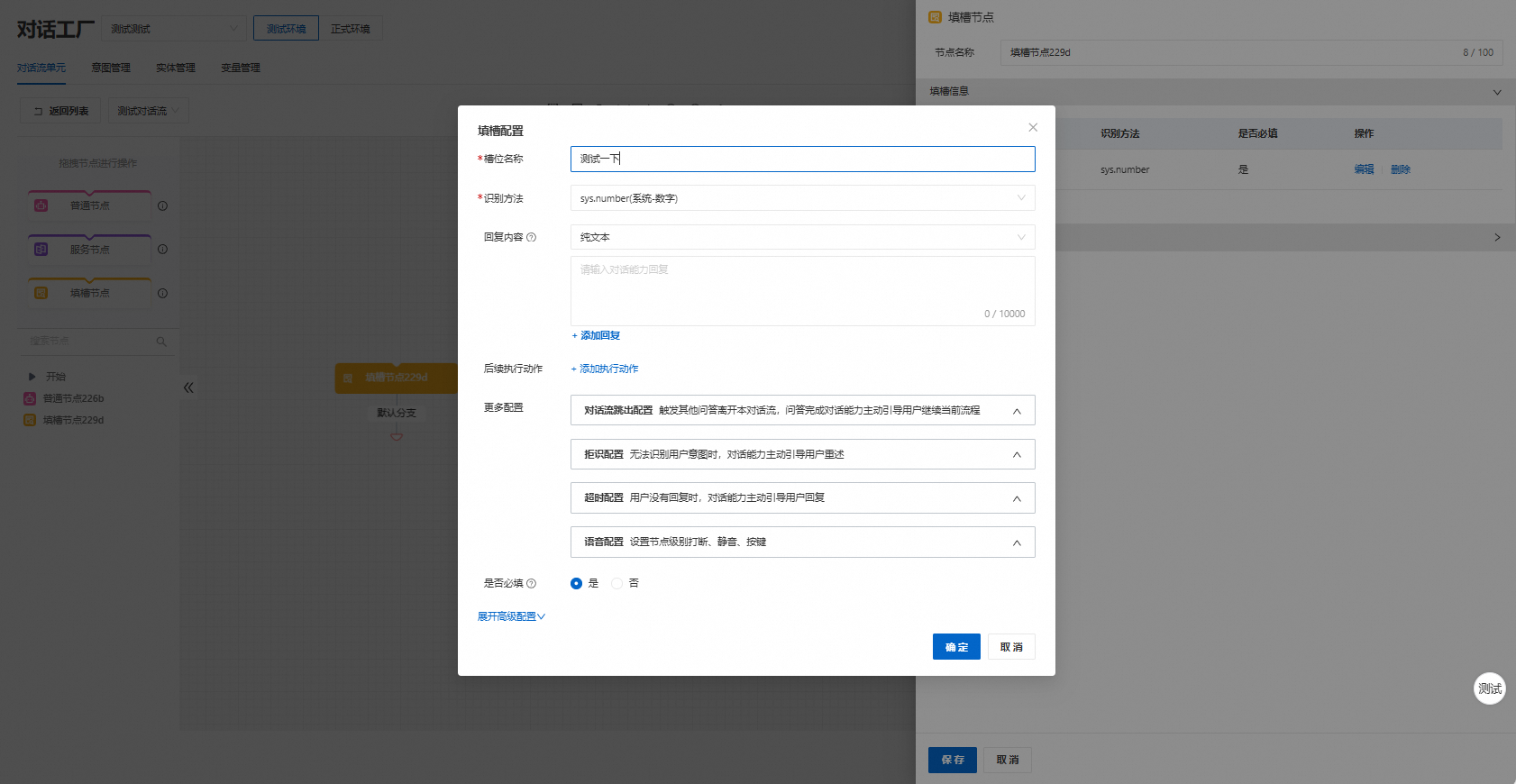The height and width of the screenshot is (784, 1516).
Task: Click 确定 to confirm slot configuration
Action: 956,647
